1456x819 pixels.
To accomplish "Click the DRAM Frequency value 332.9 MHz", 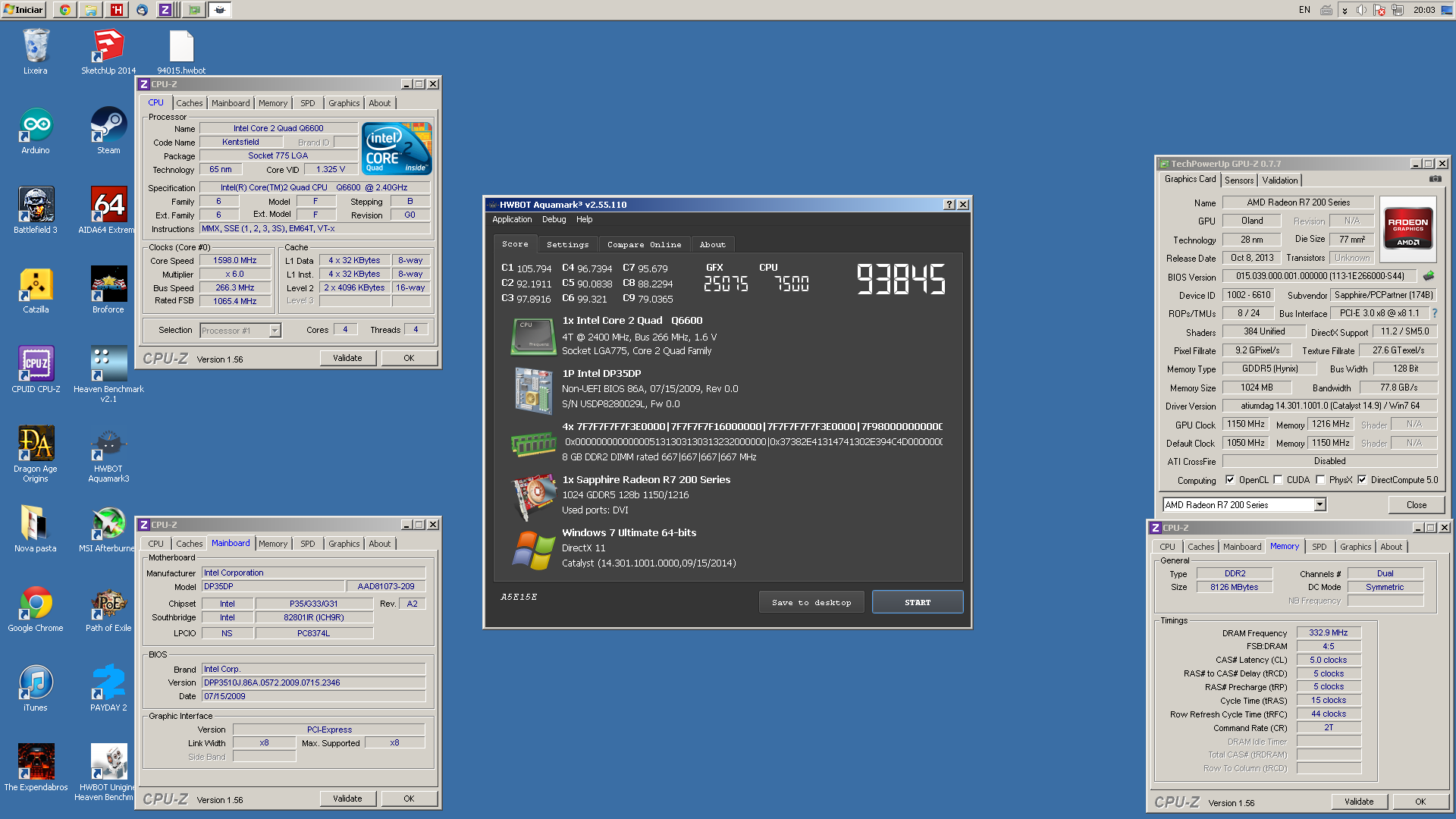I will click(1329, 632).
